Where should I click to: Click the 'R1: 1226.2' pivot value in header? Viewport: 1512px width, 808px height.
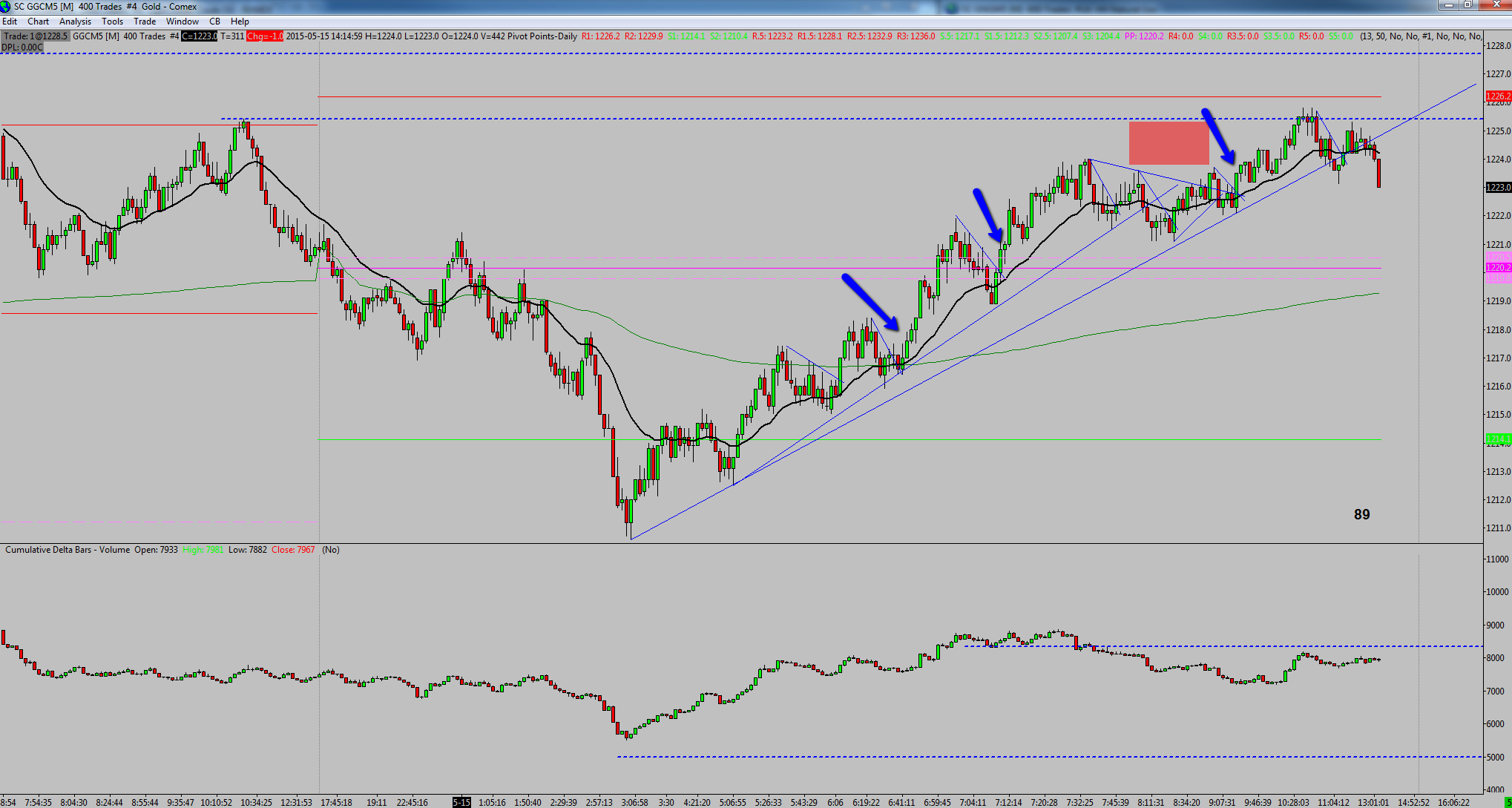600,36
